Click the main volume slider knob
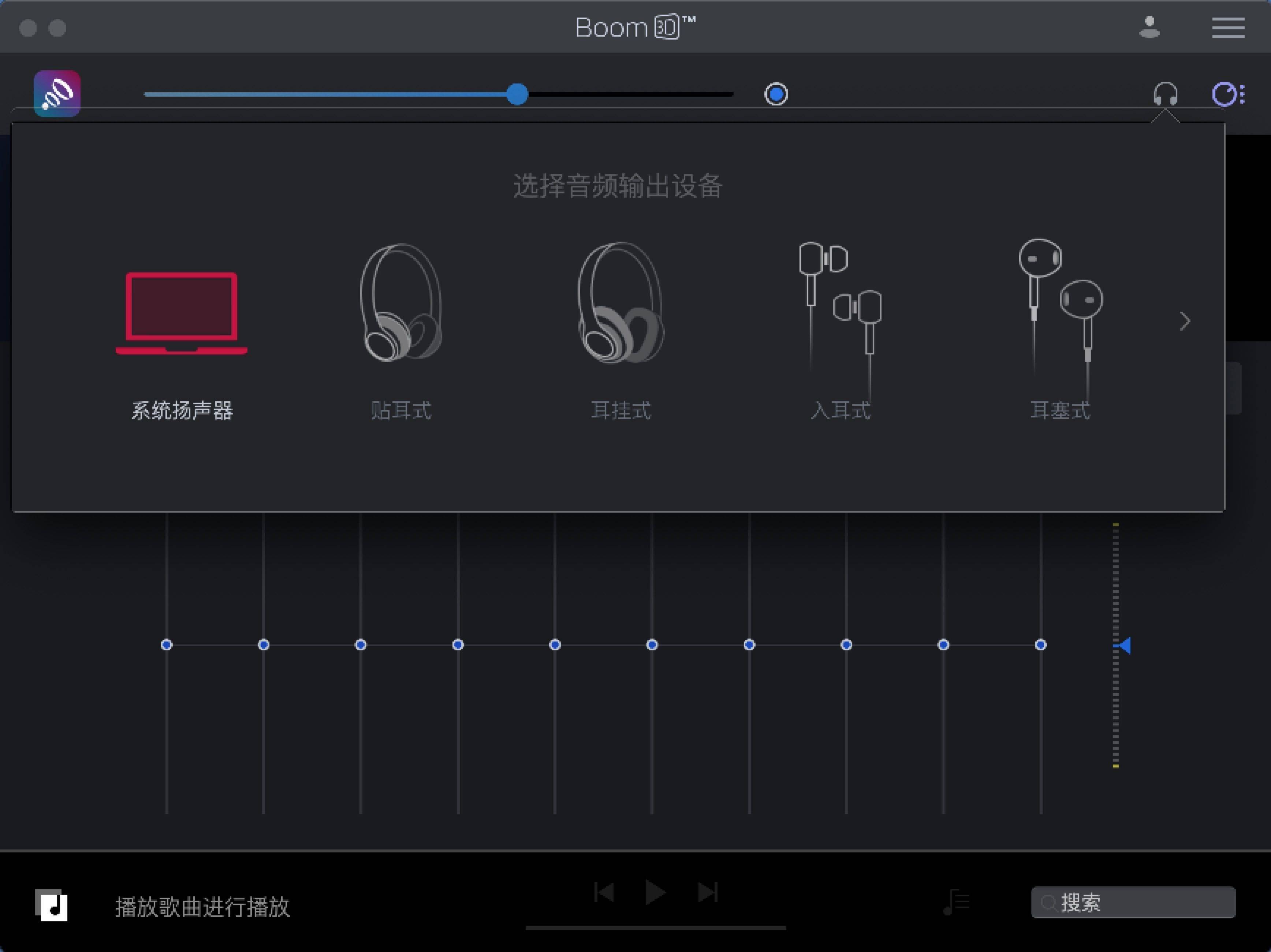The width and height of the screenshot is (1271, 952). [517, 94]
